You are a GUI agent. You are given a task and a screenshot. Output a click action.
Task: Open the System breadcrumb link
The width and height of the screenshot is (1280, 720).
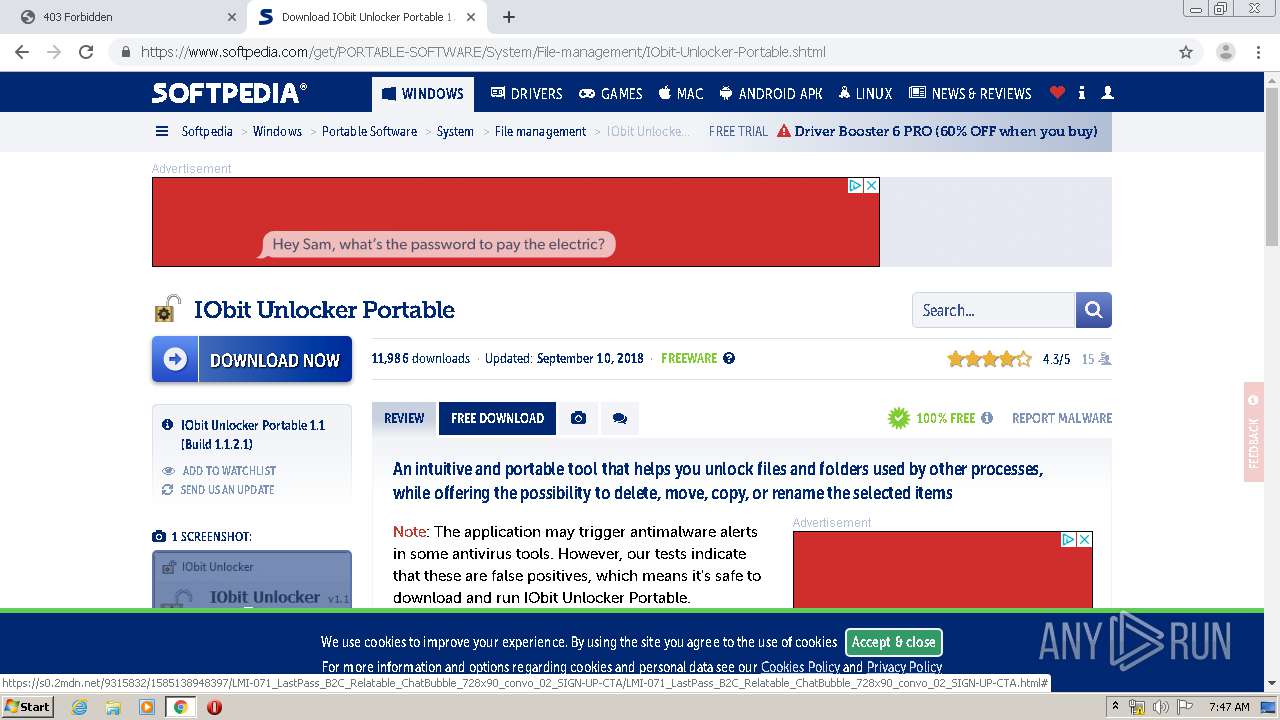tap(455, 131)
